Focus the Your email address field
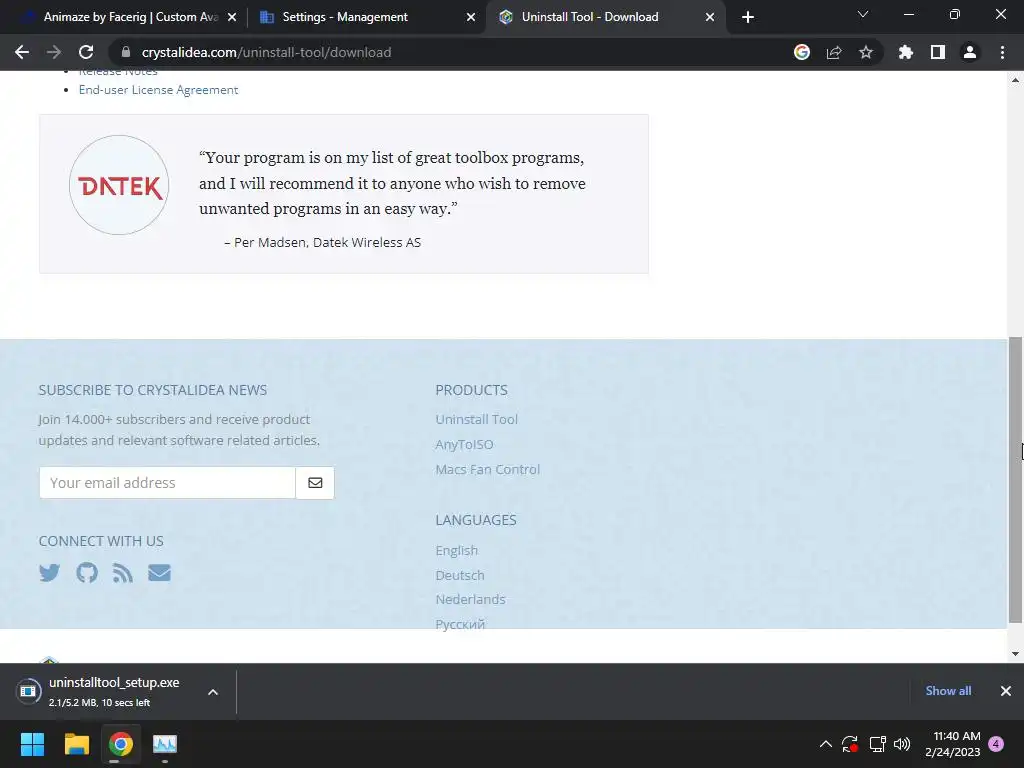1024x768 pixels. (167, 483)
